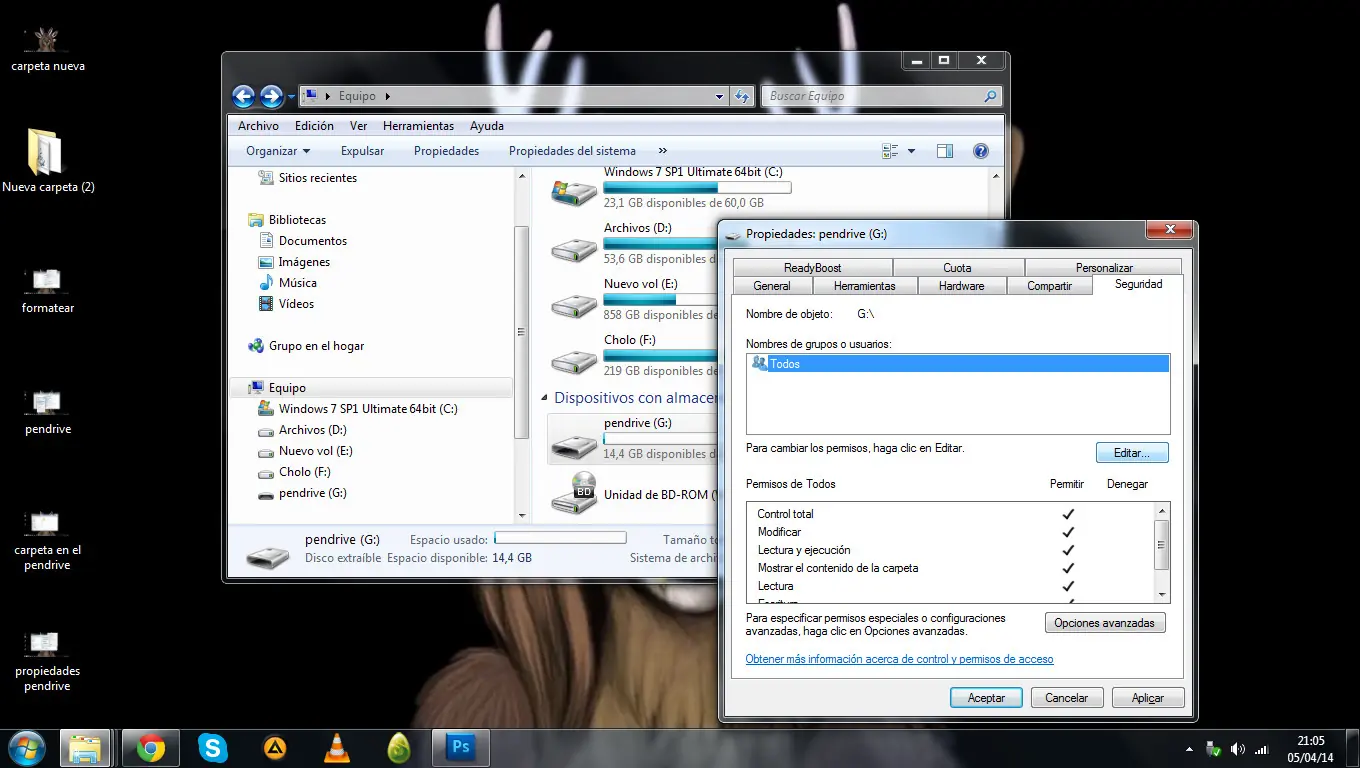Open the Compartir tab

(1049, 286)
